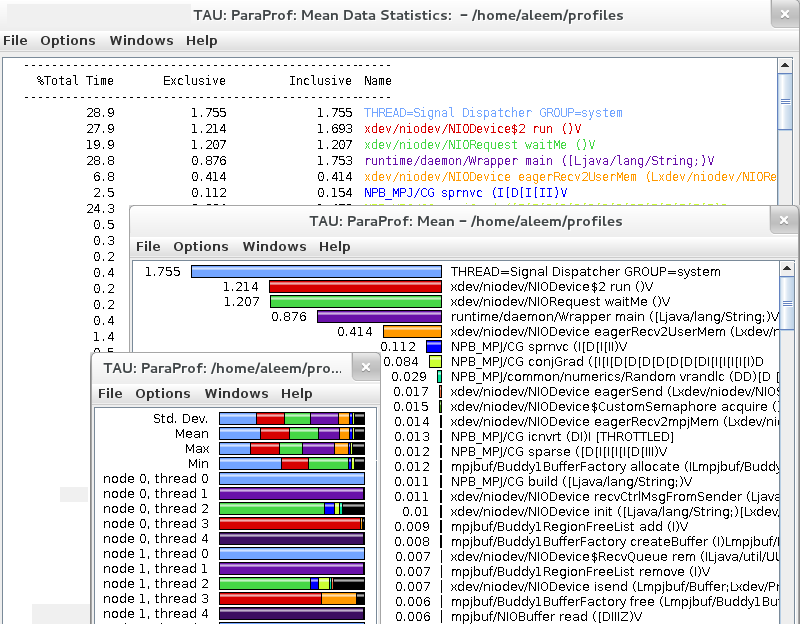Click the 'node 1, thread 1' label
Image resolution: width=800 pixels, height=624 pixels.
[x=156, y=568]
